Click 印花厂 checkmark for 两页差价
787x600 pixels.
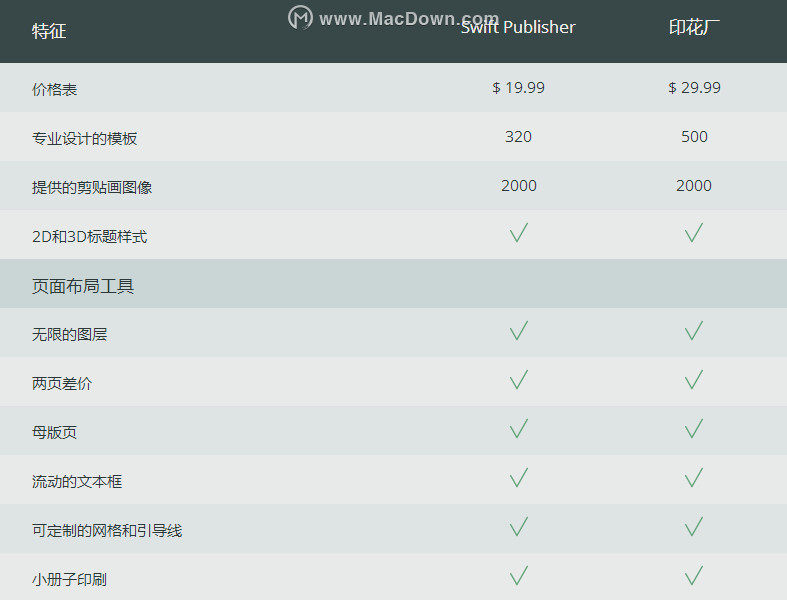[x=694, y=380]
